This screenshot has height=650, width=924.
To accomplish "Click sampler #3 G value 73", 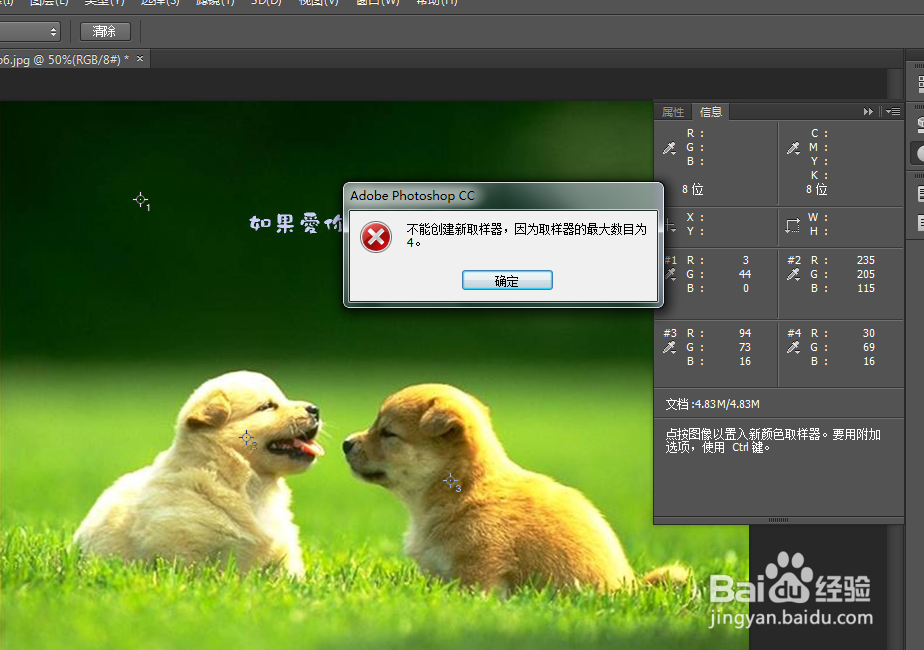I will pos(745,347).
